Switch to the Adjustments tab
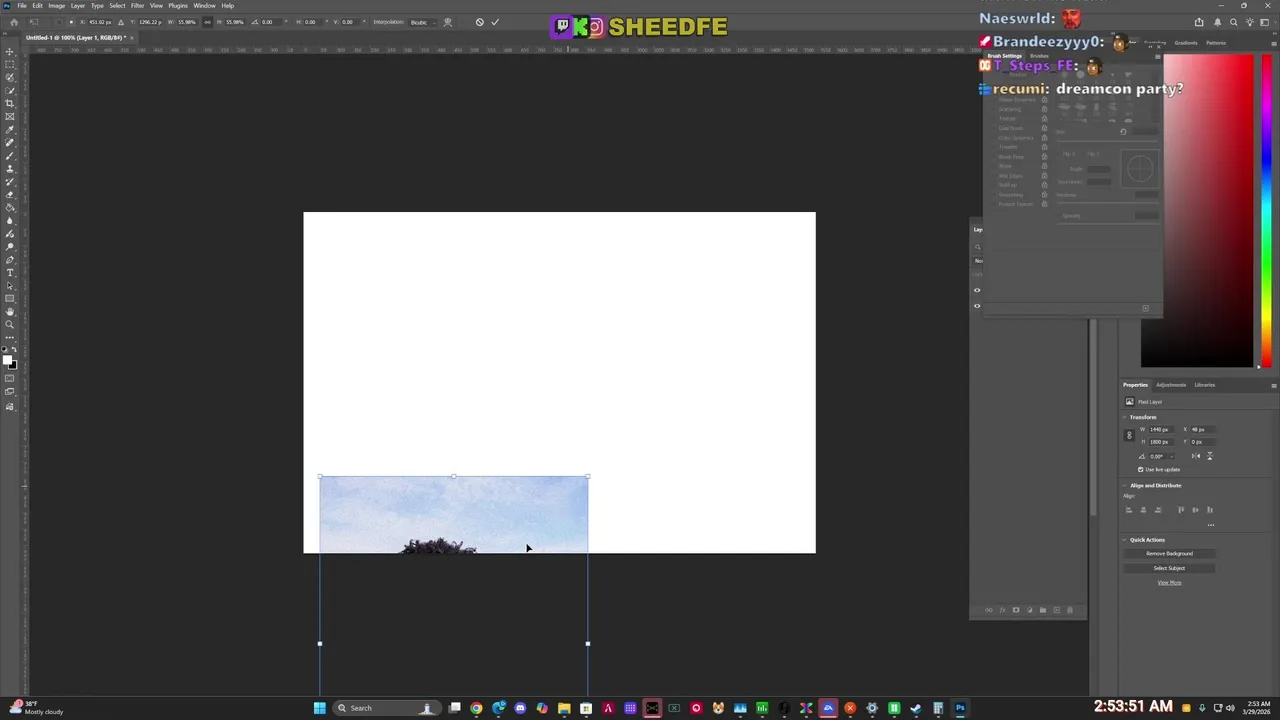The image size is (1280, 720). pyautogui.click(x=1171, y=385)
